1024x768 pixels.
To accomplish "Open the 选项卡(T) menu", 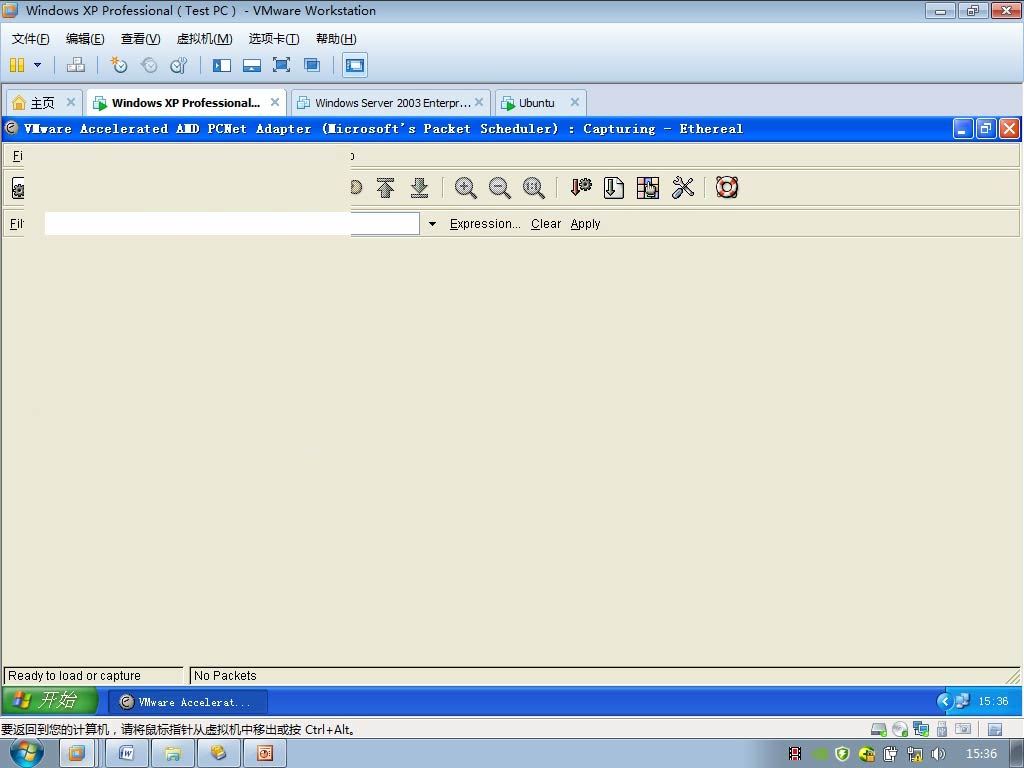I will point(274,39).
